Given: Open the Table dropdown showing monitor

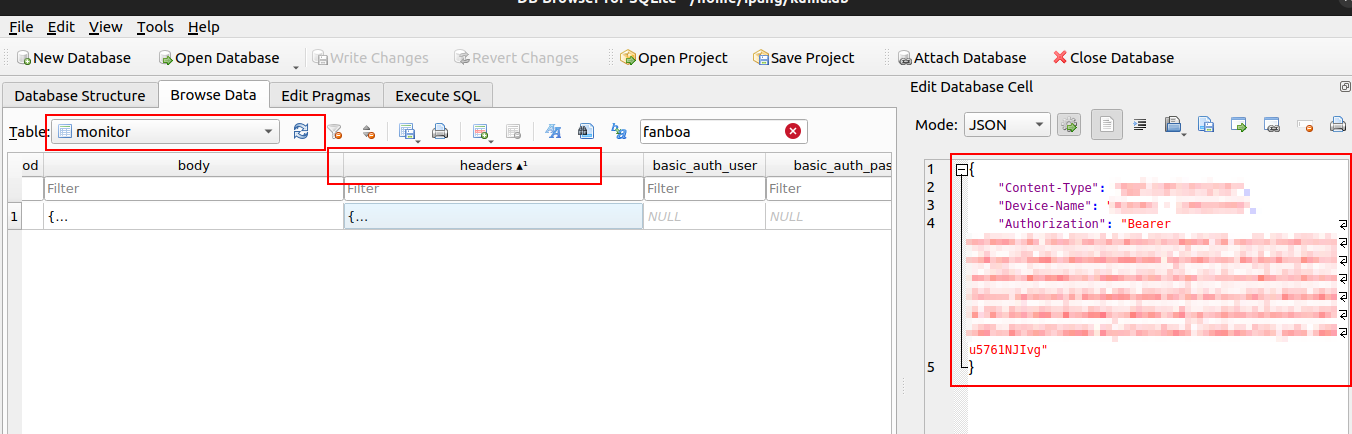Looking at the screenshot, I should (x=166, y=131).
